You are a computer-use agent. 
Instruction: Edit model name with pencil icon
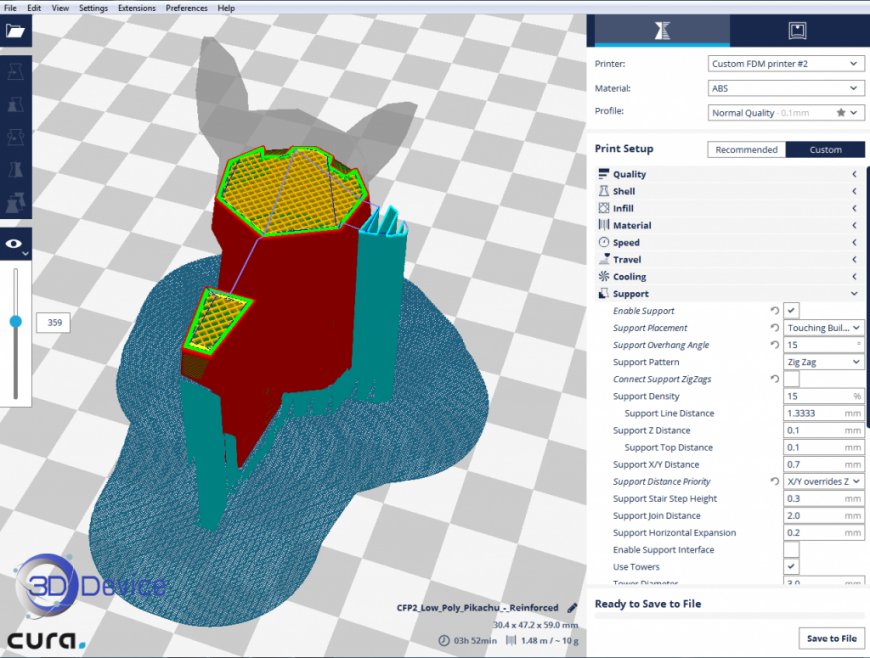click(572, 608)
